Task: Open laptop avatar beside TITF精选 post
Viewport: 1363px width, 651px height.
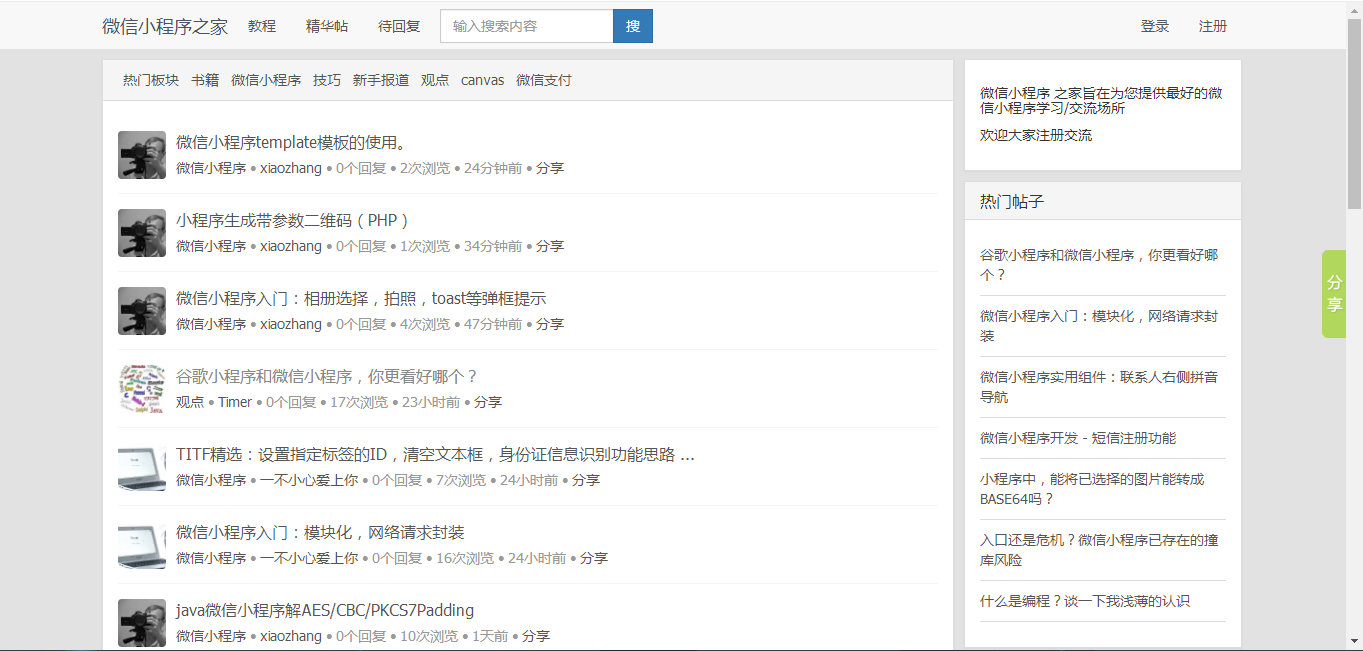Action: [142, 467]
